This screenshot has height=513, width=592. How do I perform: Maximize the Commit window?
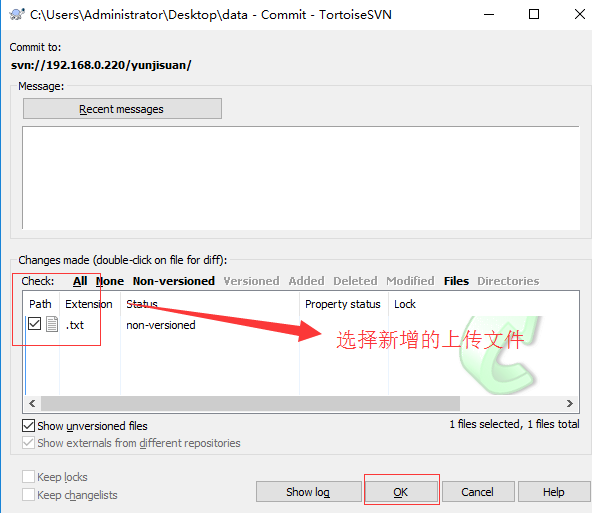tap(534, 14)
